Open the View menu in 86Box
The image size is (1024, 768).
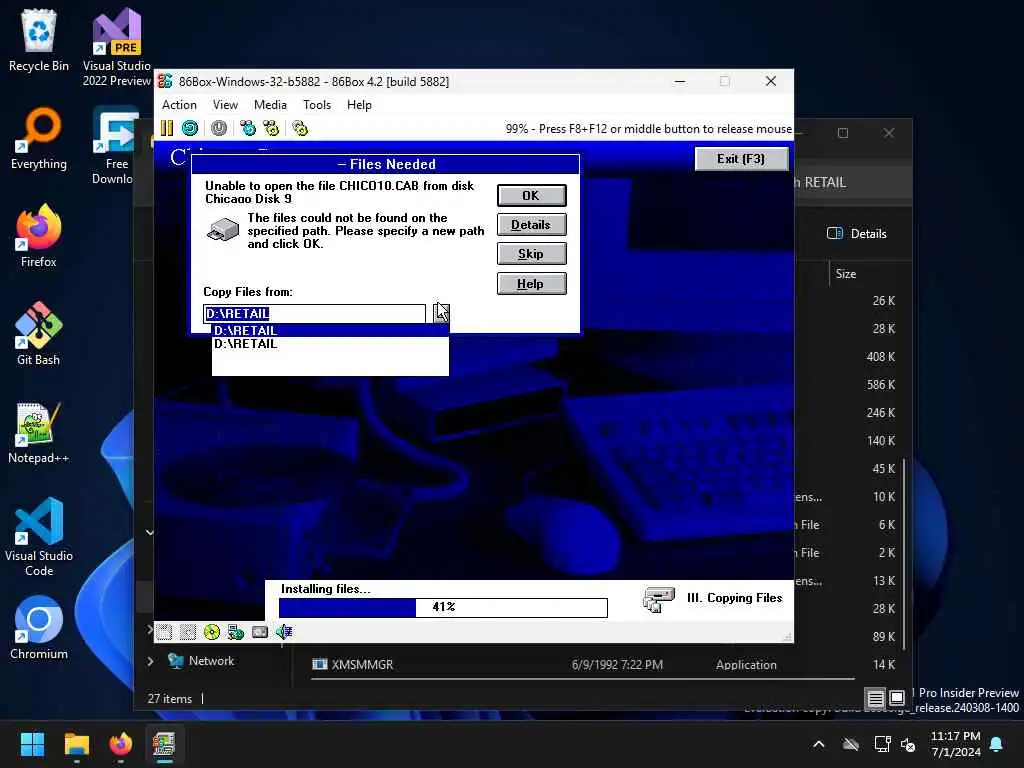click(225, 104)
